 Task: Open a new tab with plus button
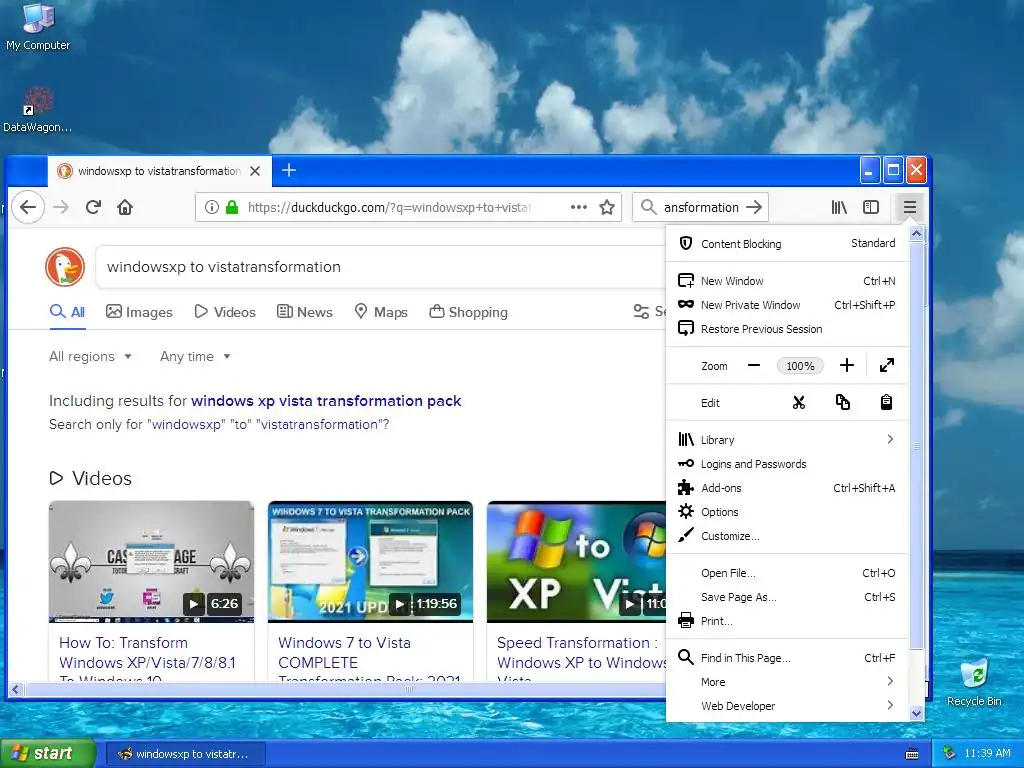pyautogui.click(x=289, y=170)
